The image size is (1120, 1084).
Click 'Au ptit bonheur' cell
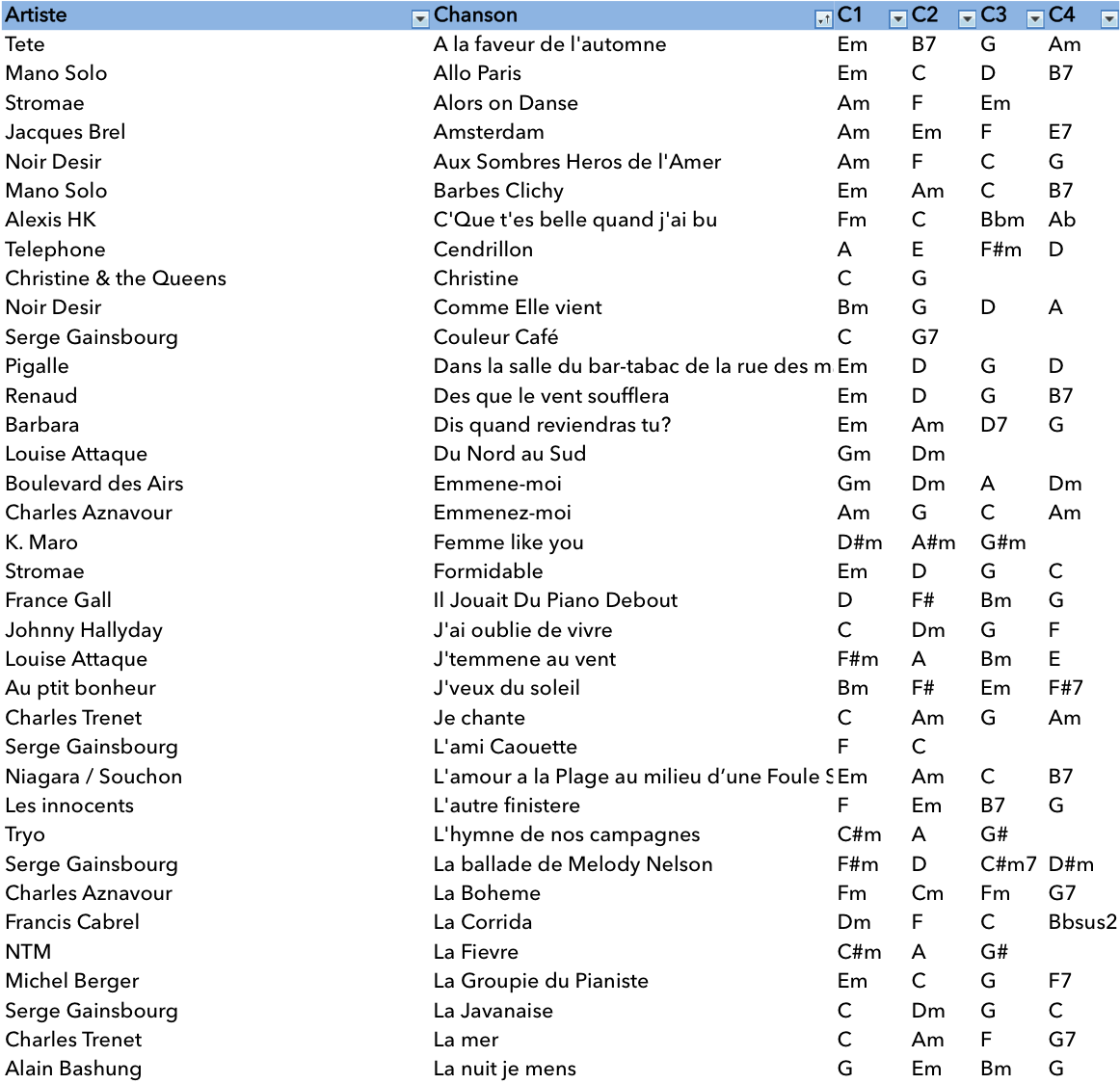[80, 688]
